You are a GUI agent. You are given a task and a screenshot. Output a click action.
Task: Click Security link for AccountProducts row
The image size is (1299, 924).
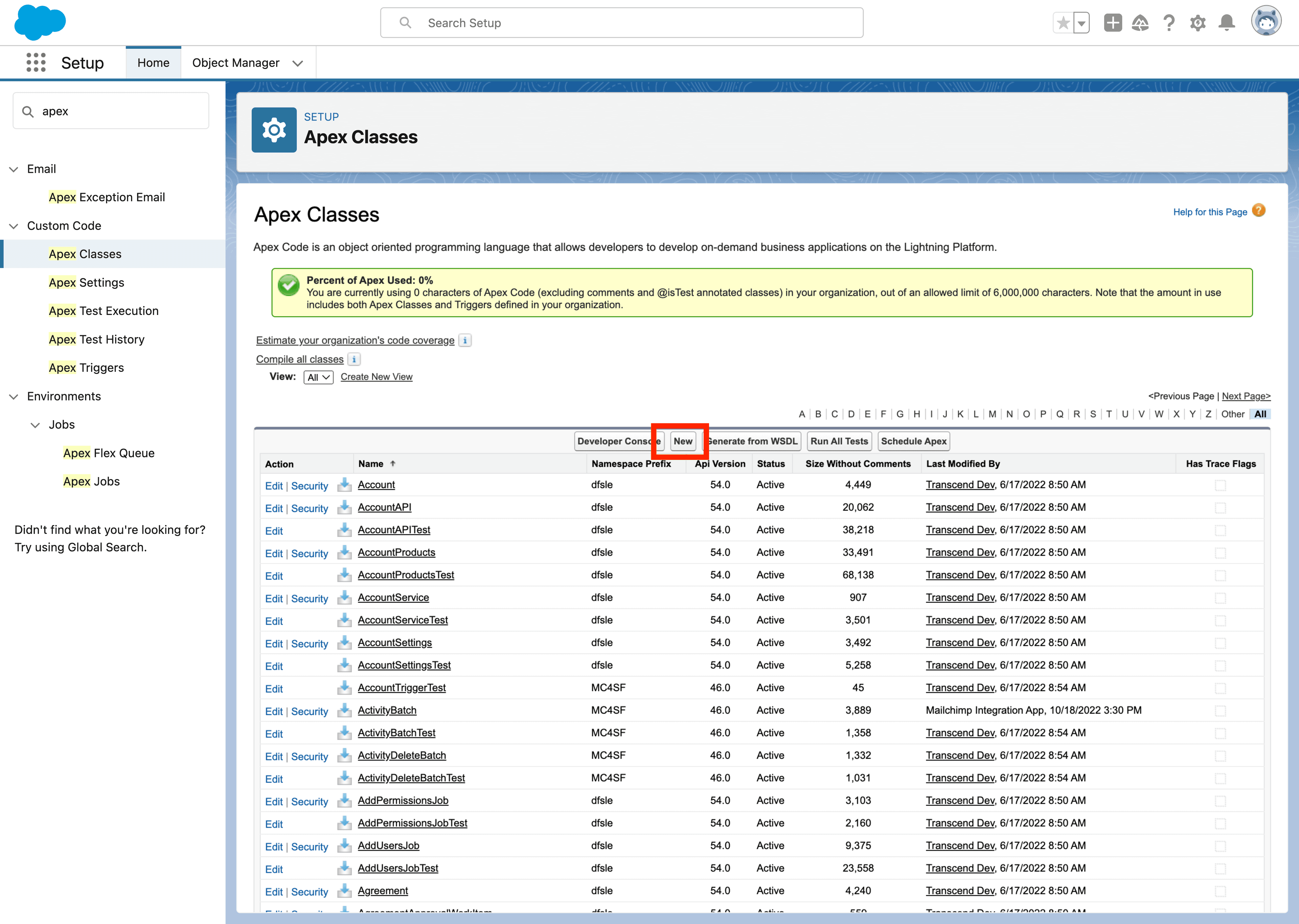tap(310, 554)
